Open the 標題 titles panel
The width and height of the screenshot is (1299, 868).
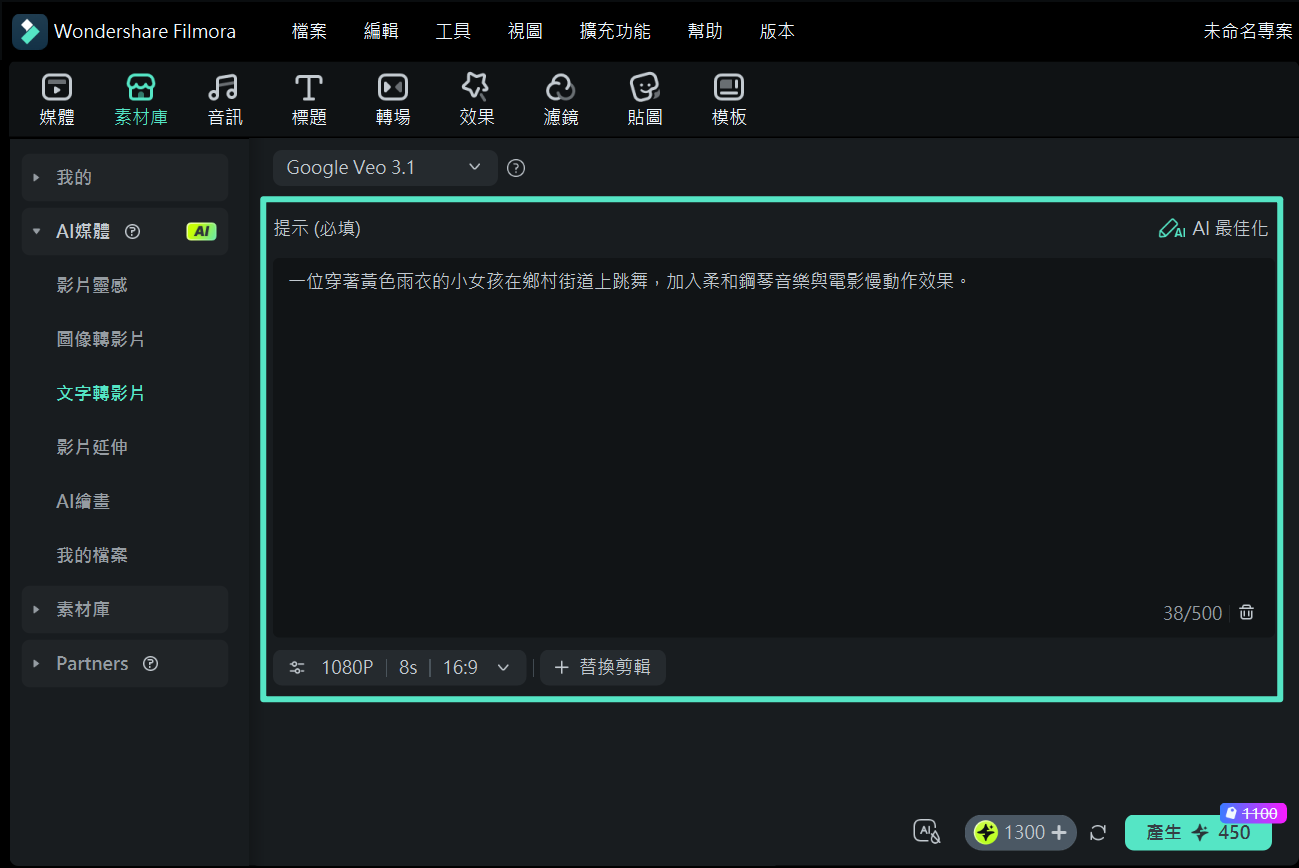pos(308,98)
